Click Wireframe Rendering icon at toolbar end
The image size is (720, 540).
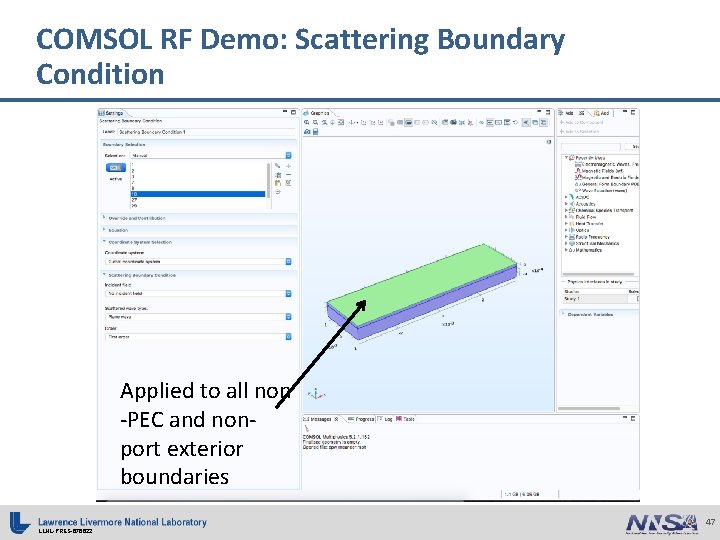point(544,123)
